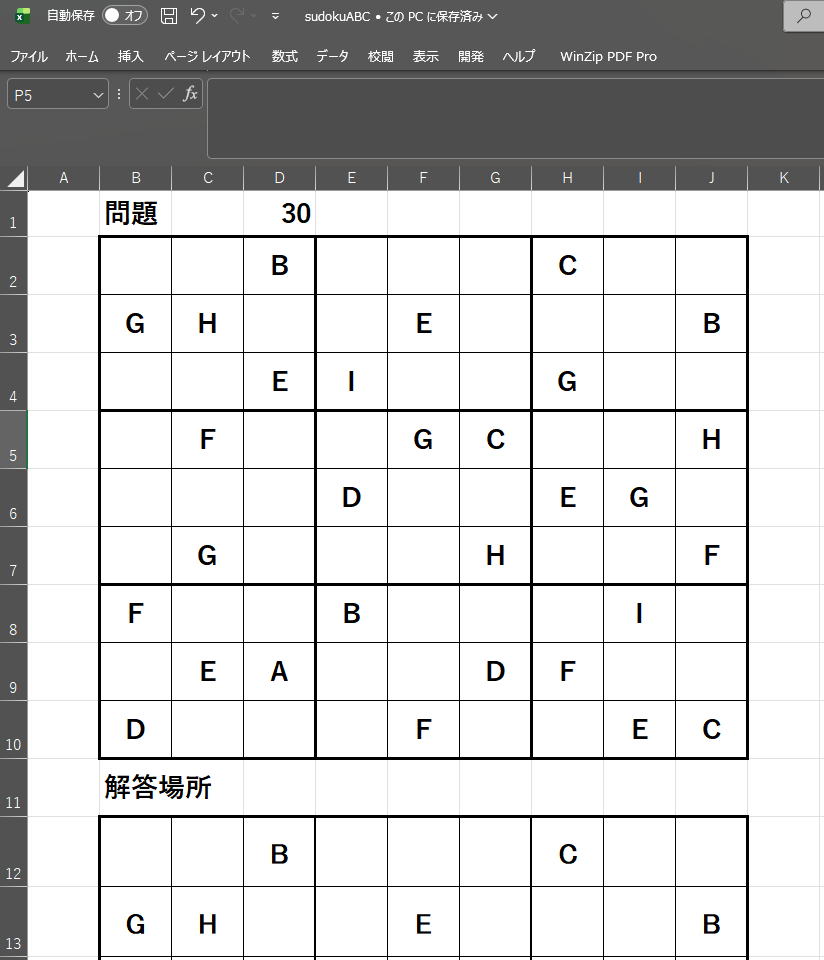Open the Undo history dropdown arrow
Screen dimensions: 824x960
(215, 17)
